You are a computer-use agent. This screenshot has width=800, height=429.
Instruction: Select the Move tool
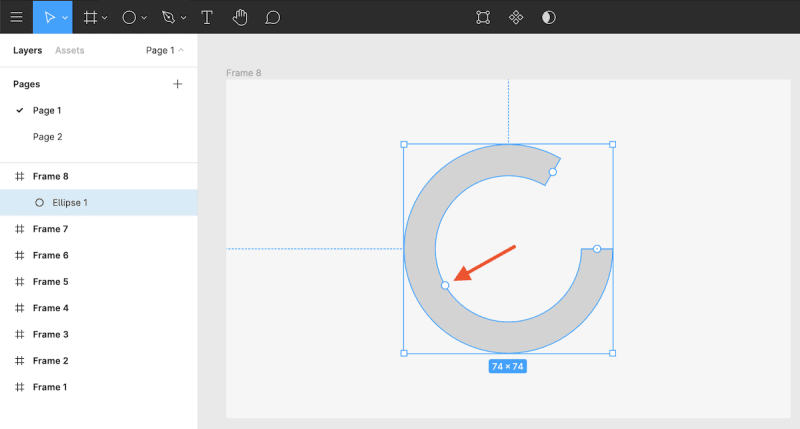point(49,17)
